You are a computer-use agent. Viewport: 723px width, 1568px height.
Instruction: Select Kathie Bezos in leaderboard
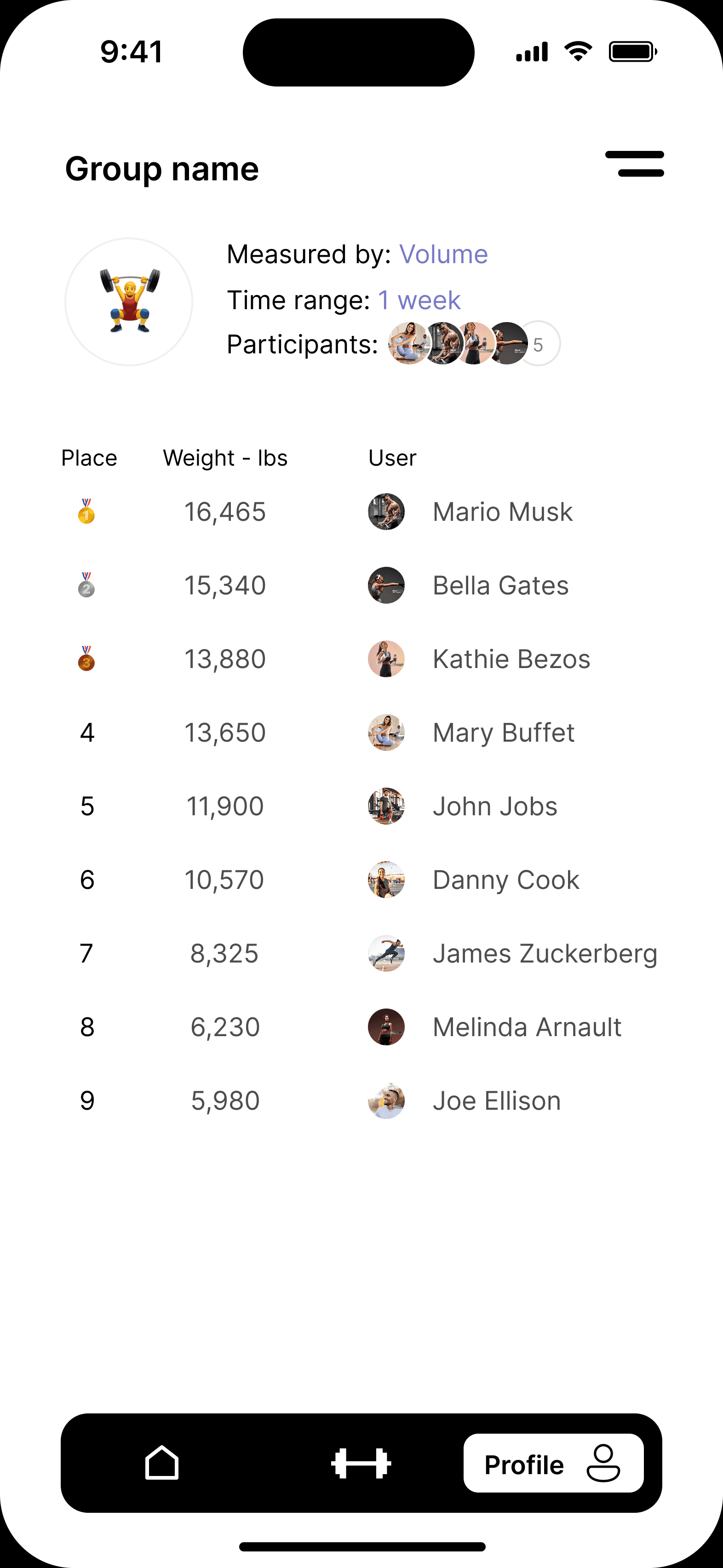[x=479, y=658]
